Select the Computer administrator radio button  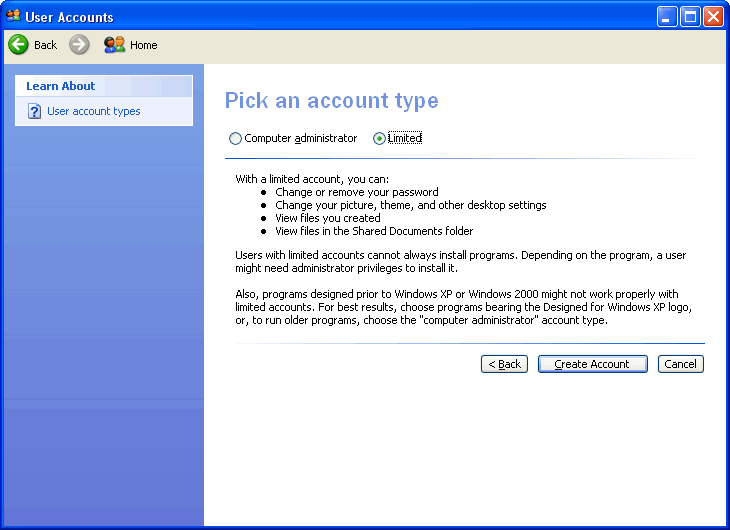point(236,139)
